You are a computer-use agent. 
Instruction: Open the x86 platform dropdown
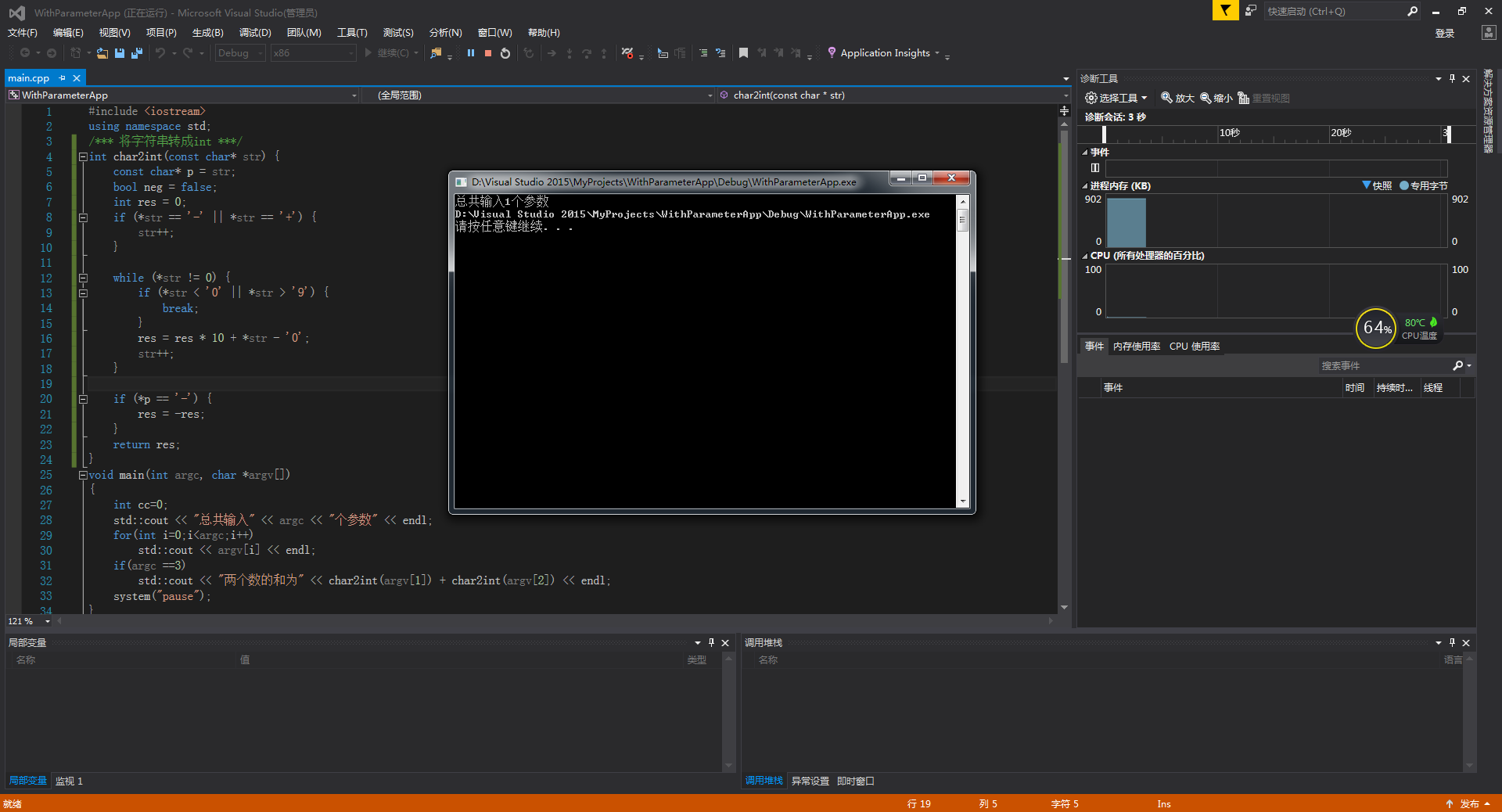pos(350,52)
